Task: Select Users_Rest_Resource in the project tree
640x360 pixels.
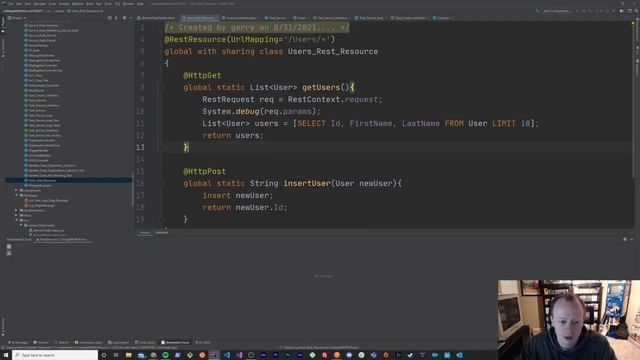Action: [x=42, y=180]
